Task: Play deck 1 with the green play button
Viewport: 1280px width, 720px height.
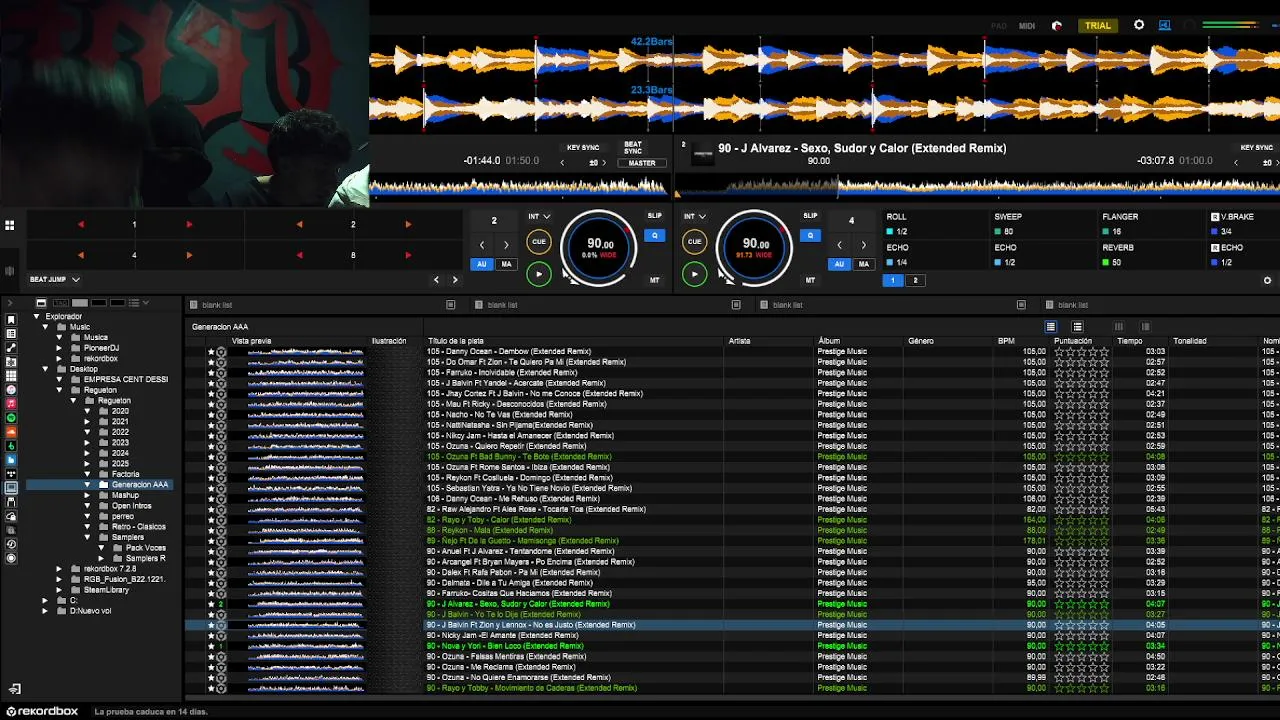Action: (538, 273)
